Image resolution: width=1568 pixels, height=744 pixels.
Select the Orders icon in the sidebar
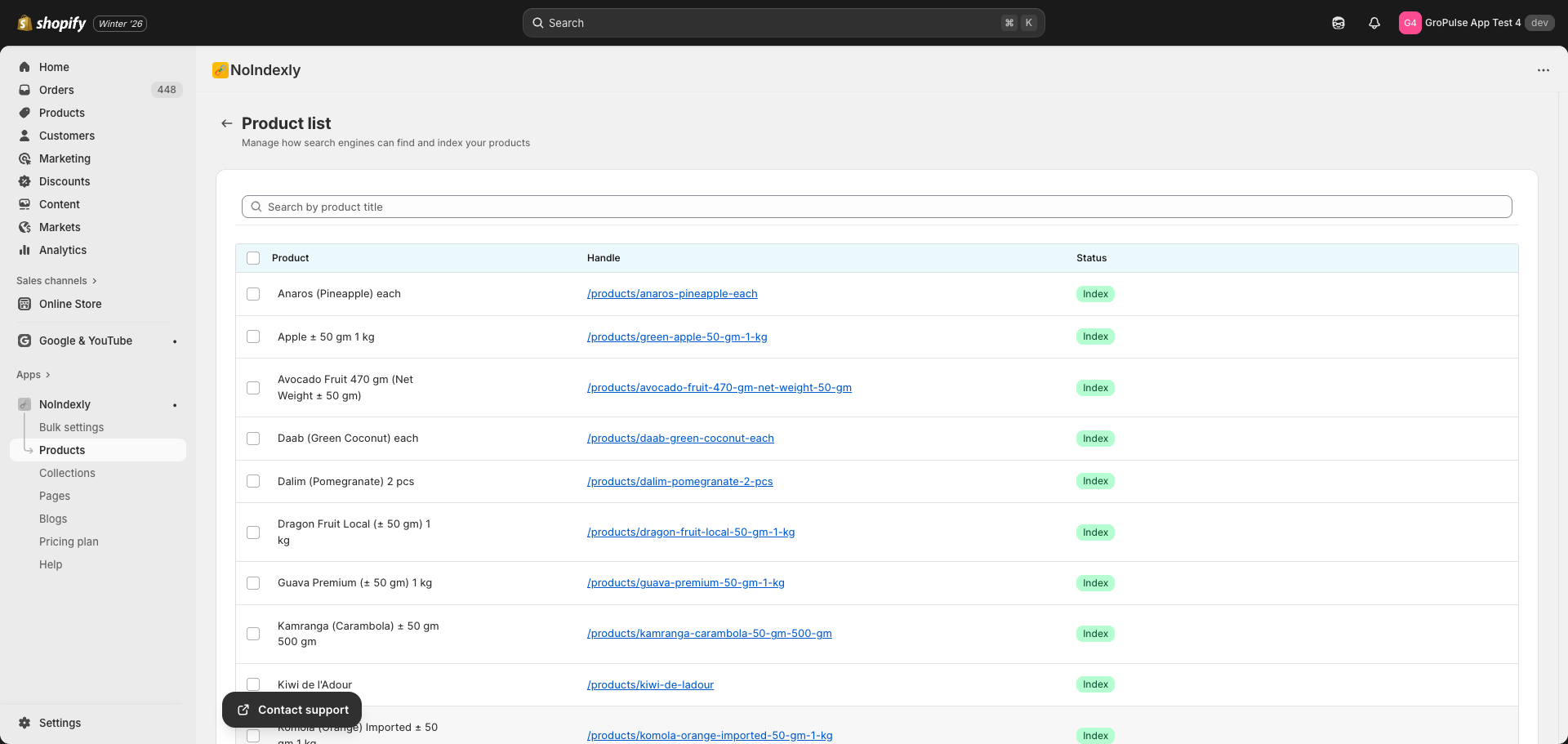pos(24,90)
